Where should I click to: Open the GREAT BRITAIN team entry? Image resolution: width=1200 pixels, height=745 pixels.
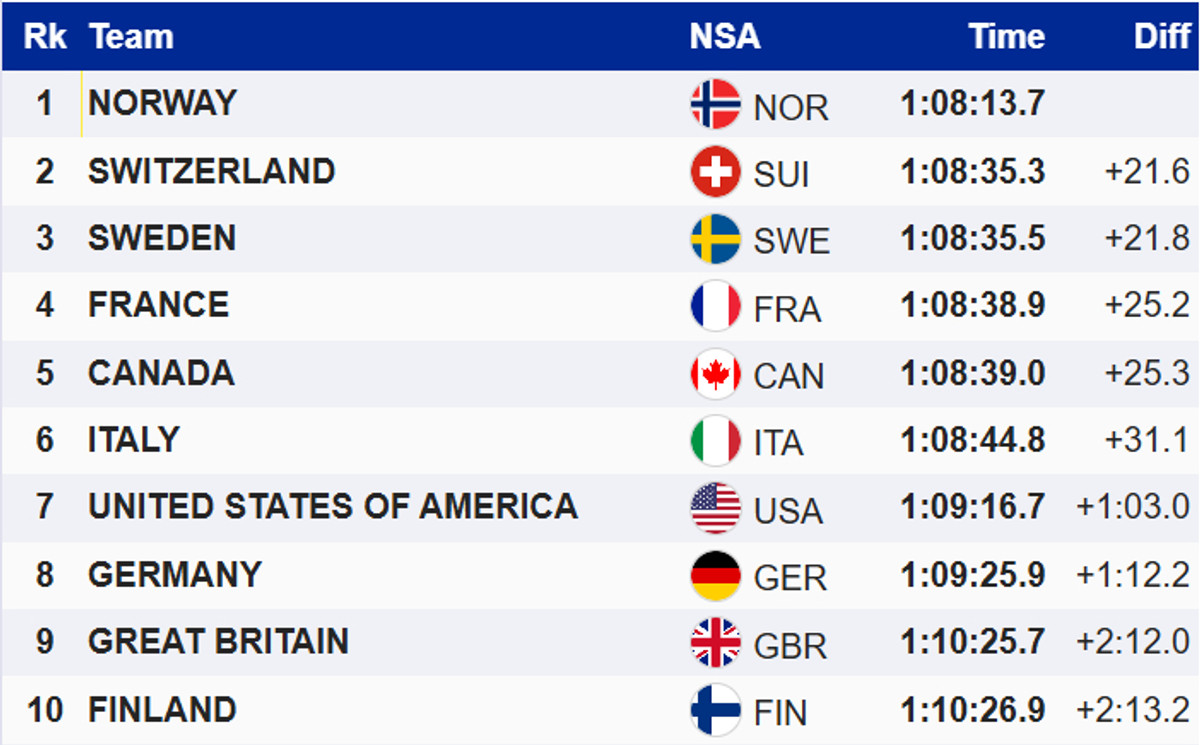coord(218,641)
